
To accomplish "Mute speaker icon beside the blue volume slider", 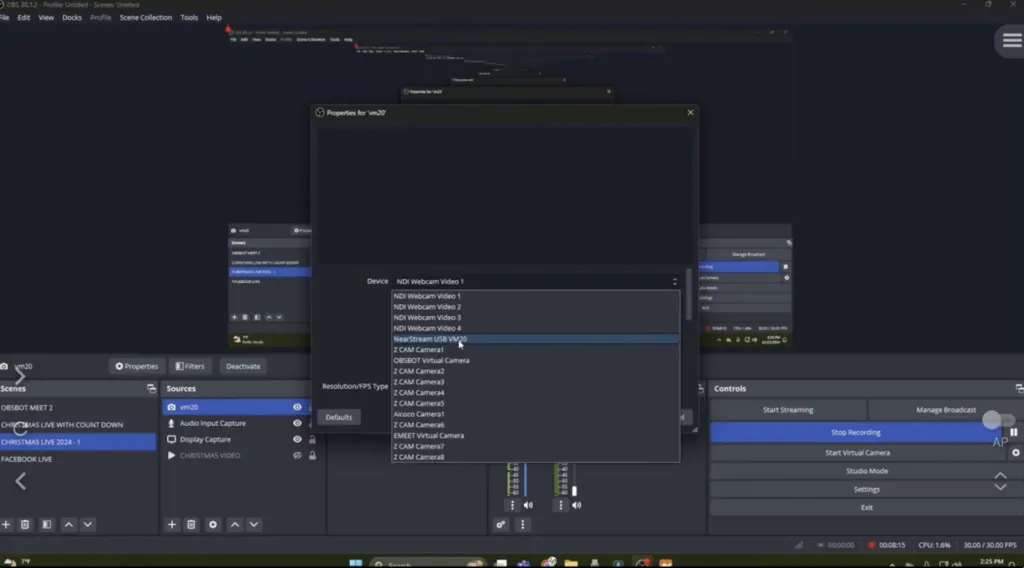I will 528,505.
